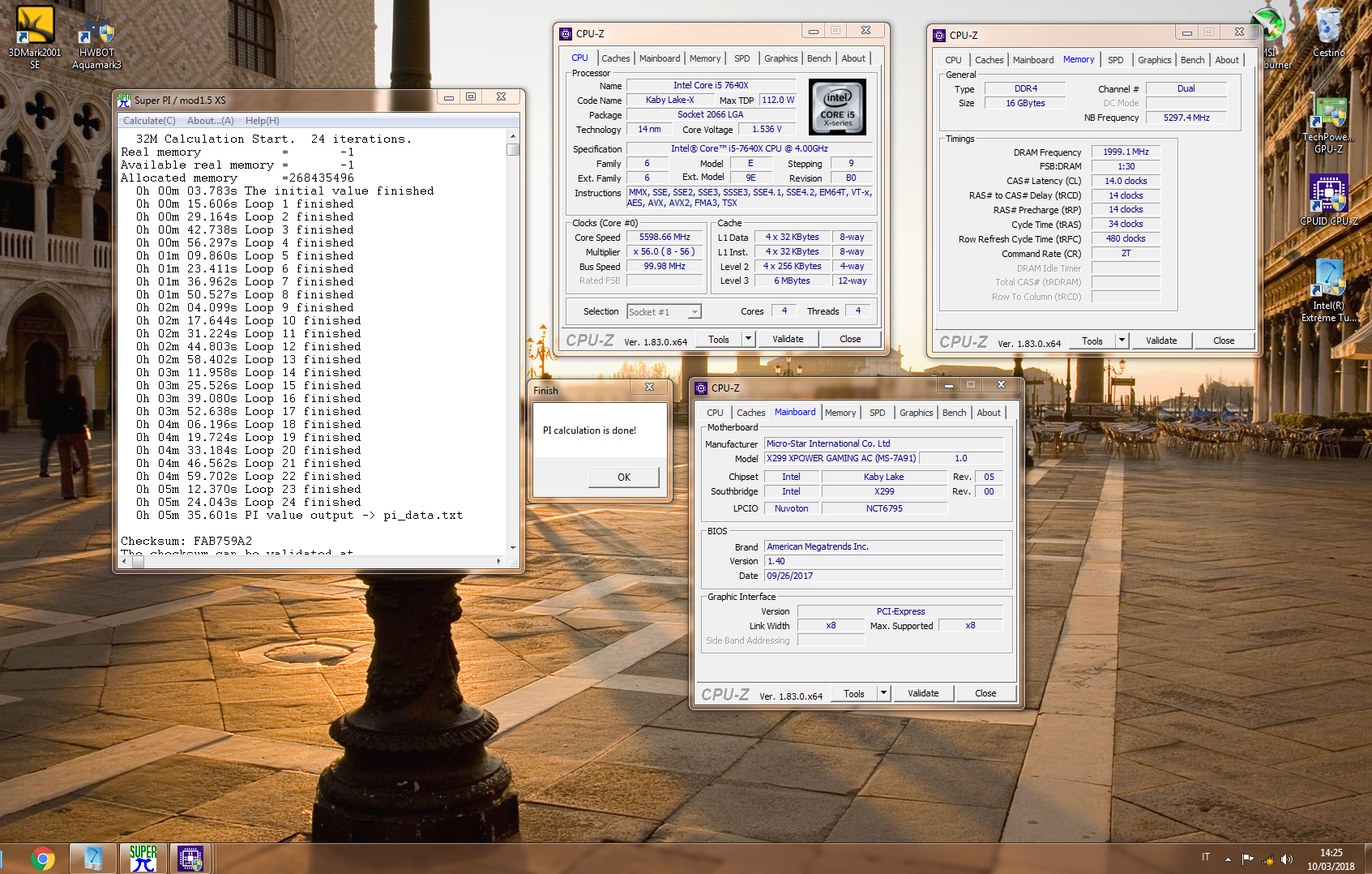Open the Action Center flag icon
This screenshot has height=874, width=1372.
[x=1247, y=859]
